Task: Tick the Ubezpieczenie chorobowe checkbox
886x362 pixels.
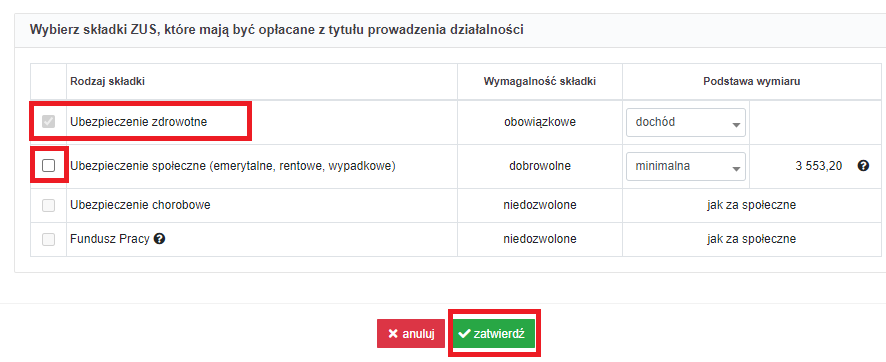Action: coord(49,206)
